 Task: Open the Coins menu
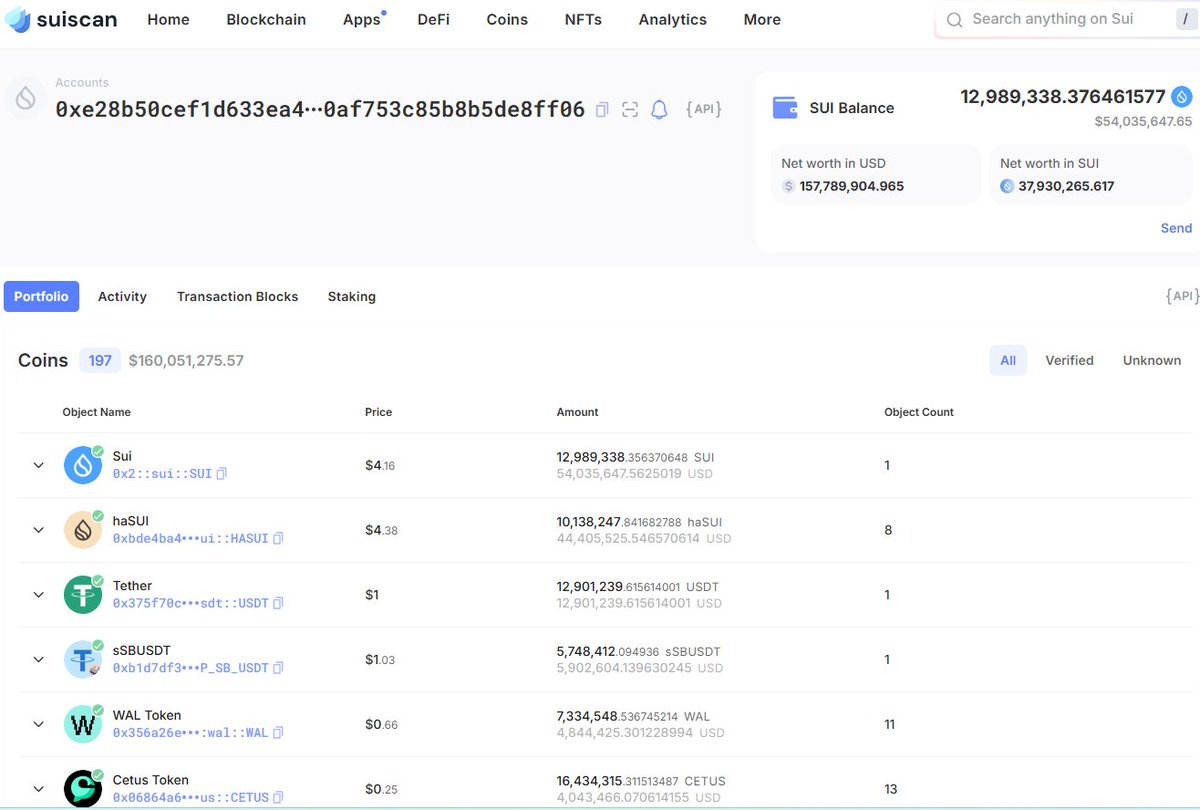click(x=507, y=19)
